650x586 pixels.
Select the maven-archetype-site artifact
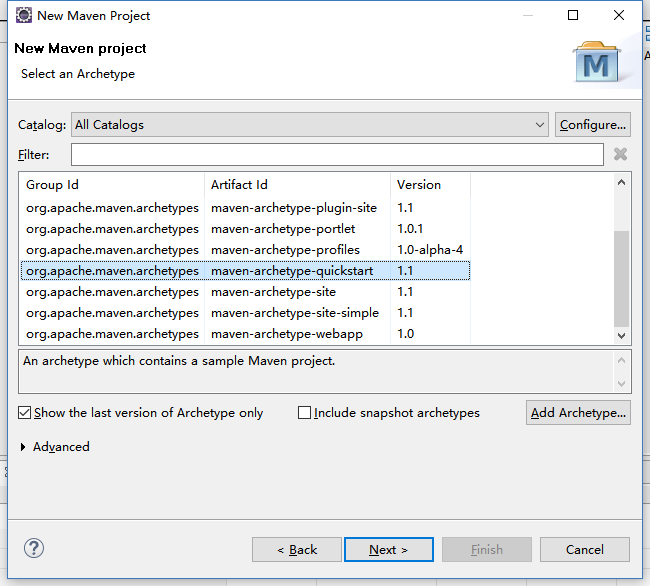point(273,292)
